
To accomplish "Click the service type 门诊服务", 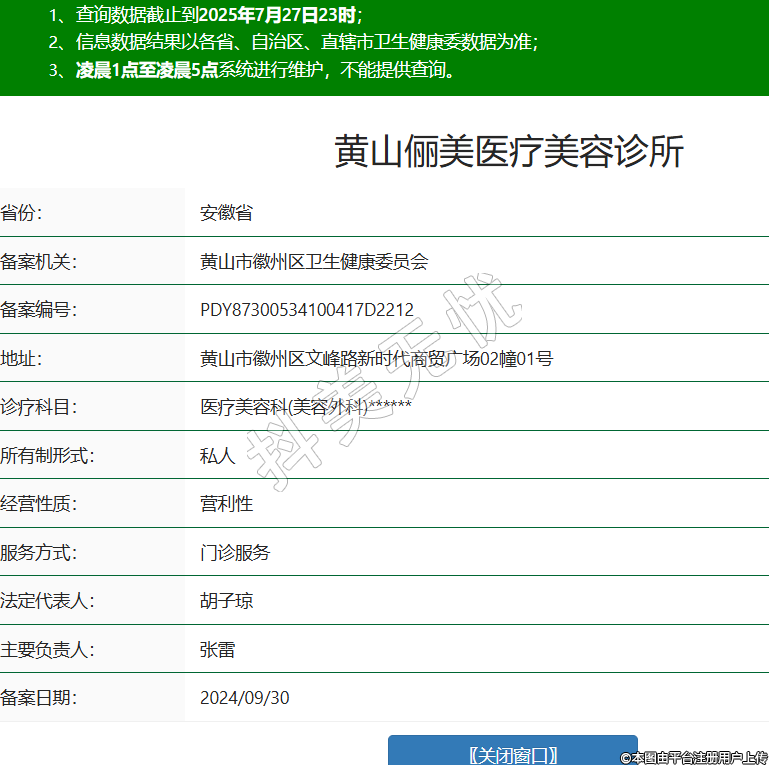I will point(235,553).
